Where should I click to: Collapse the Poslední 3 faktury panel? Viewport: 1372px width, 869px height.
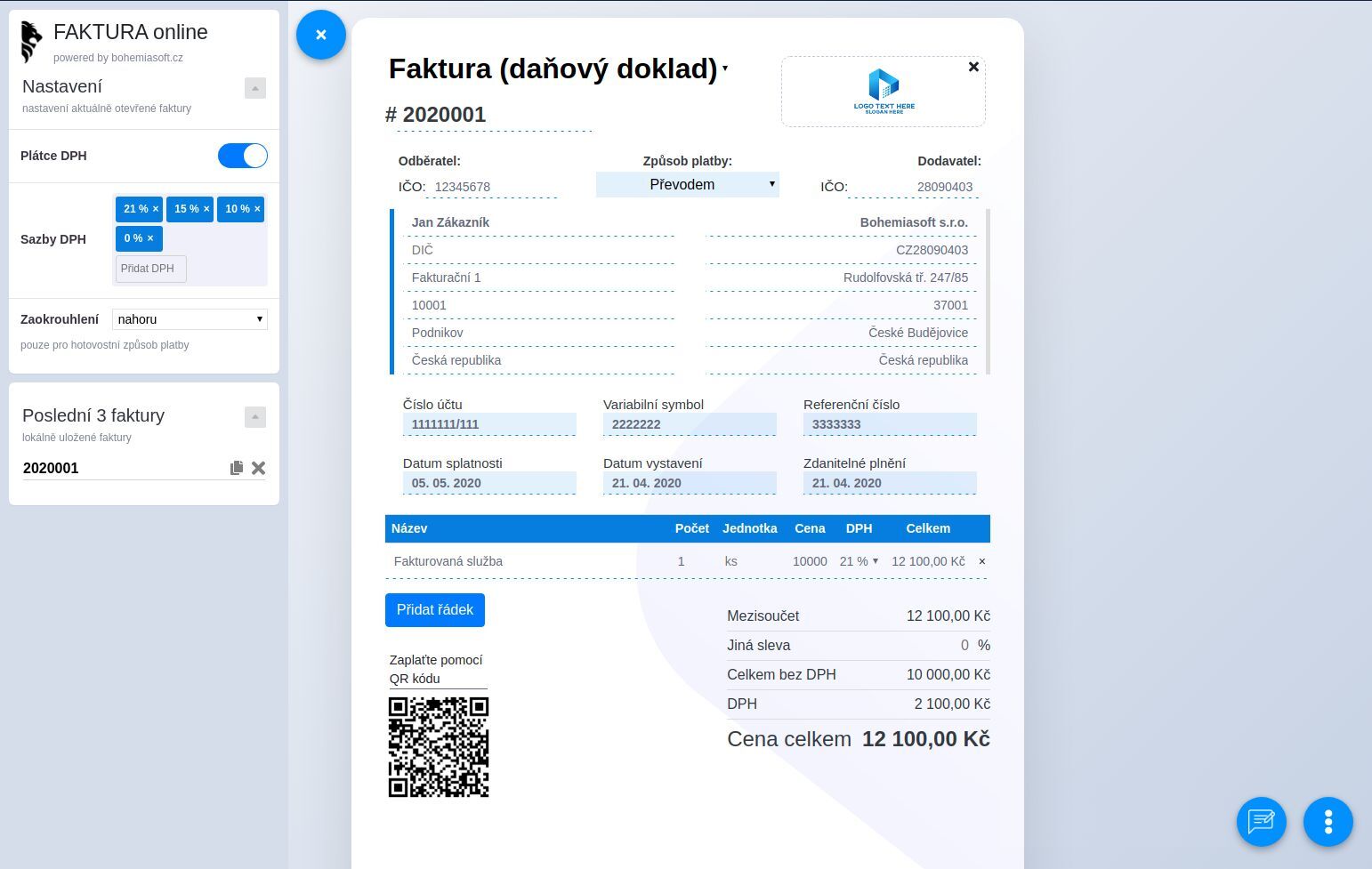click(x=255, y=417)
